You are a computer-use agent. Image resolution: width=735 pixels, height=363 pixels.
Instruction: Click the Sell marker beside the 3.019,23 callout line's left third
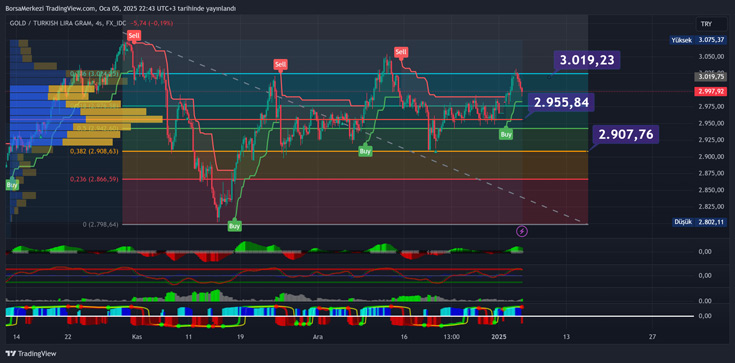(280, 64)
